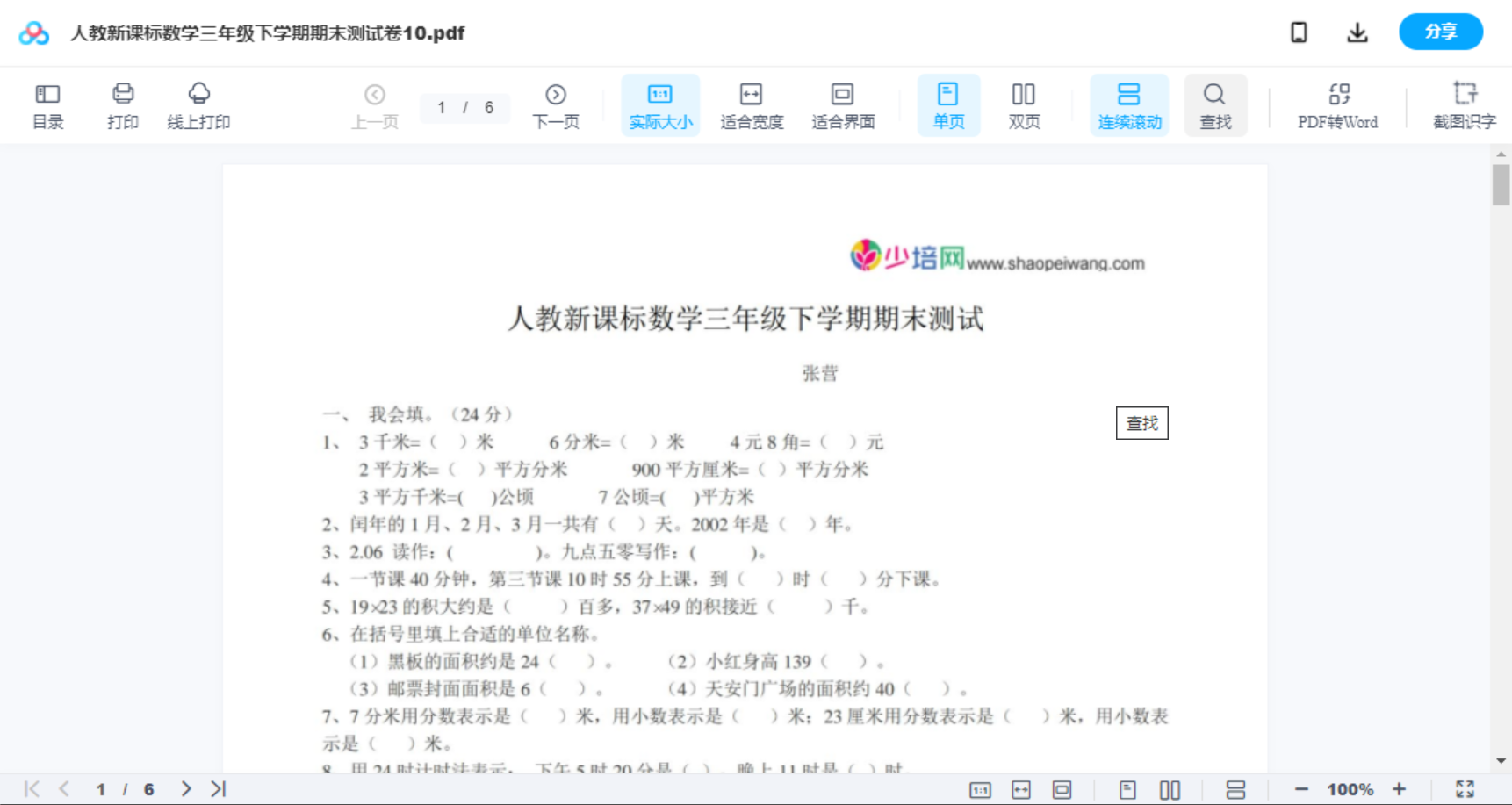Click the download icon in the title bar
This screenshot has width=1512, height=805.
tap(1357, 32)
